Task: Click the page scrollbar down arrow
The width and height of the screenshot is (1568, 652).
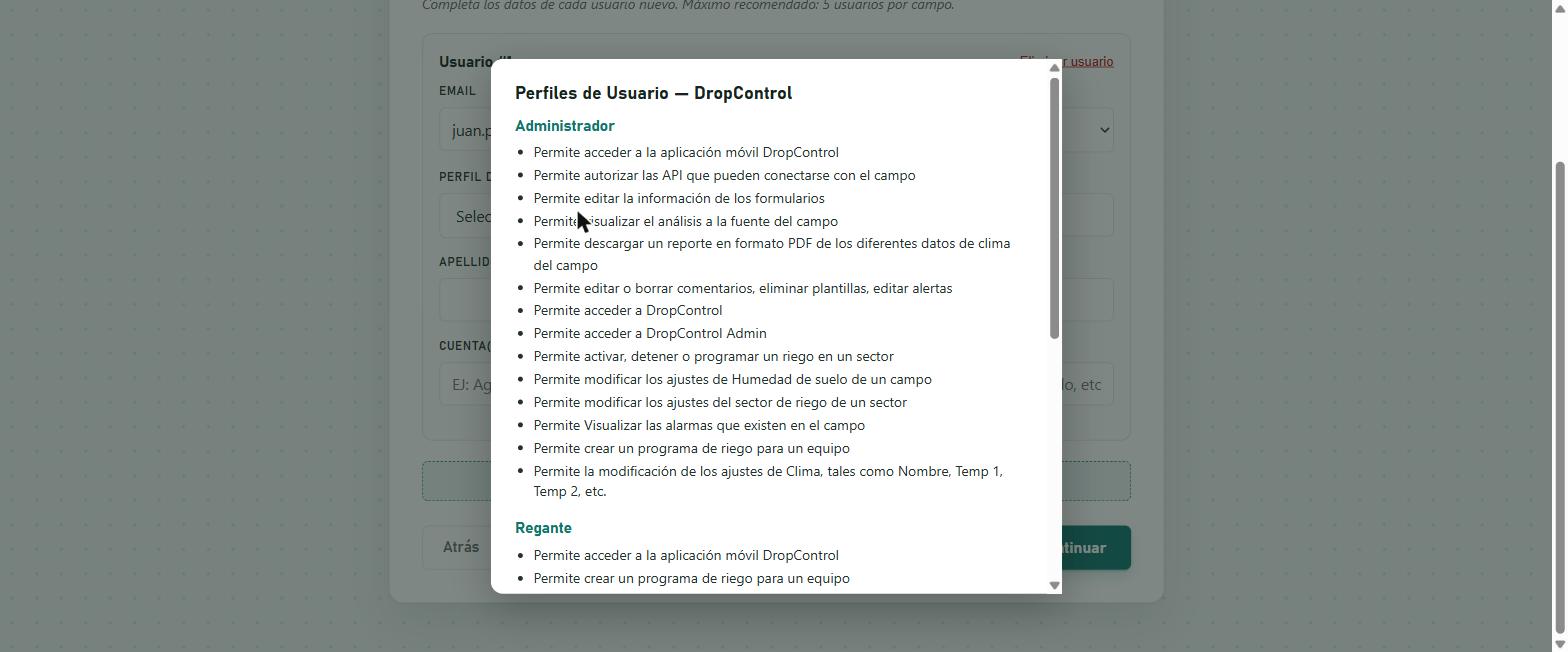Action: [x=1561, y=645]
